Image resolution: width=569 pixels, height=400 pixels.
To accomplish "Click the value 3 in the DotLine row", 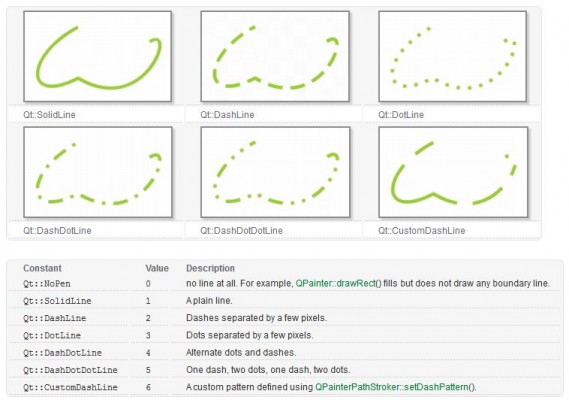I will [x=148, y=335].
